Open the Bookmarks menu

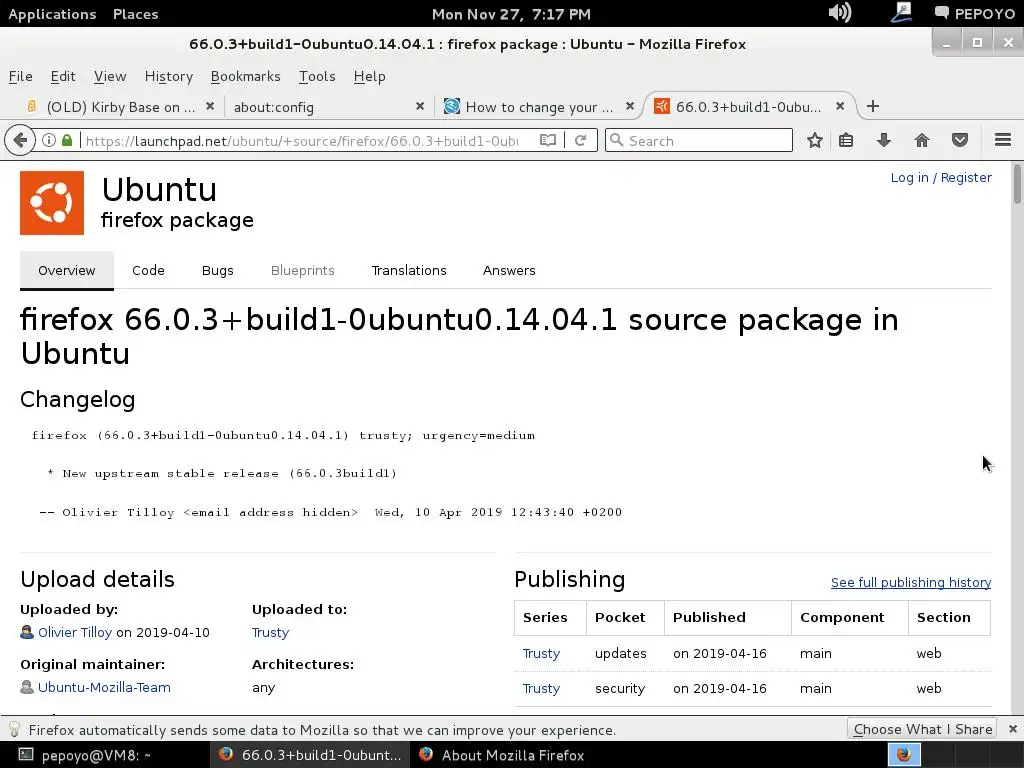(x=246, y=76)
